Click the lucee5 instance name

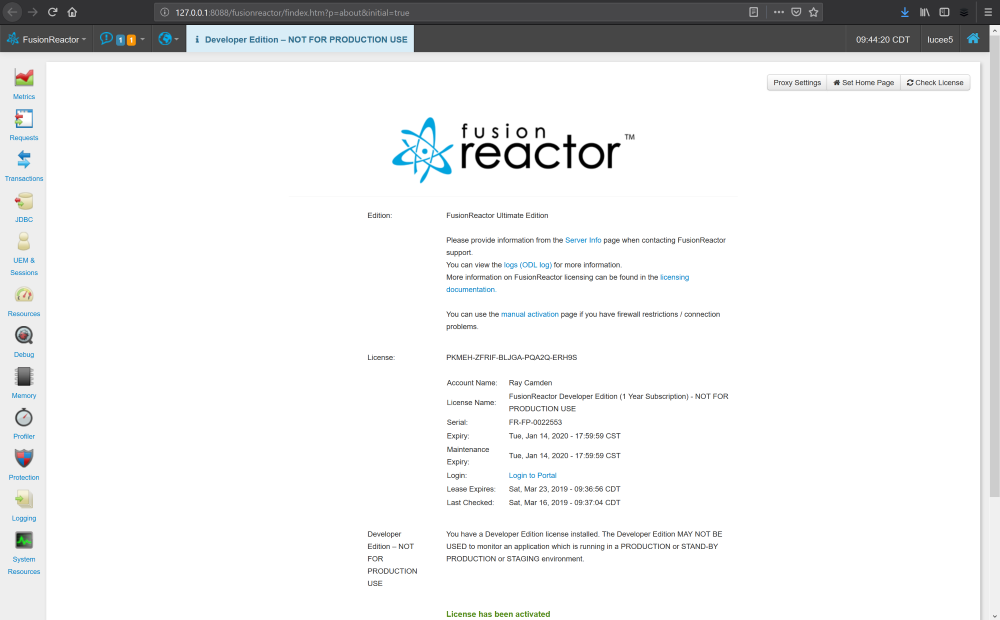pos(939,40)
